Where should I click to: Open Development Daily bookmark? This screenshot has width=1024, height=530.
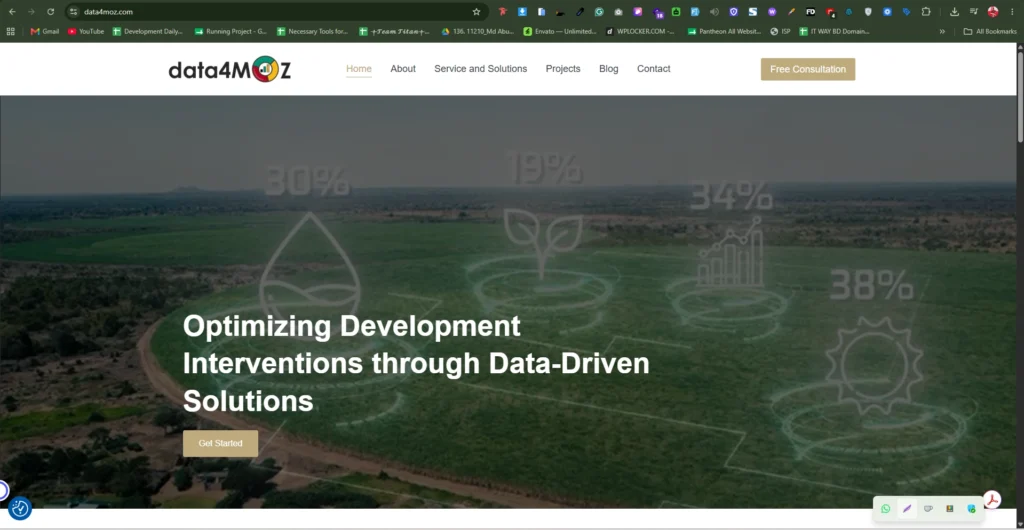click(x=148, y=31)
